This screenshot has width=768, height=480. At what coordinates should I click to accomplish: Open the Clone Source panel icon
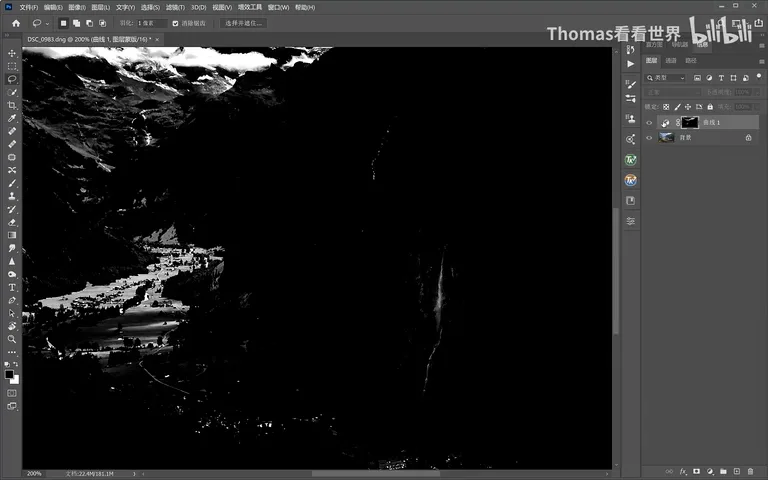630,119
